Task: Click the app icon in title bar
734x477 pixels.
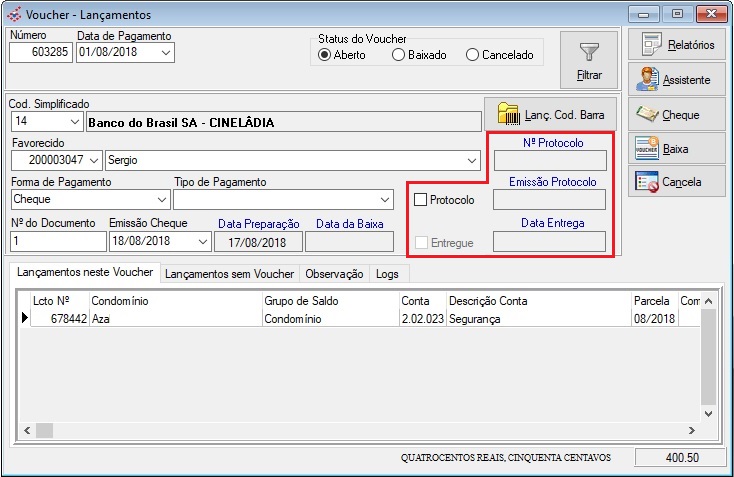Action: click(12, 15)
